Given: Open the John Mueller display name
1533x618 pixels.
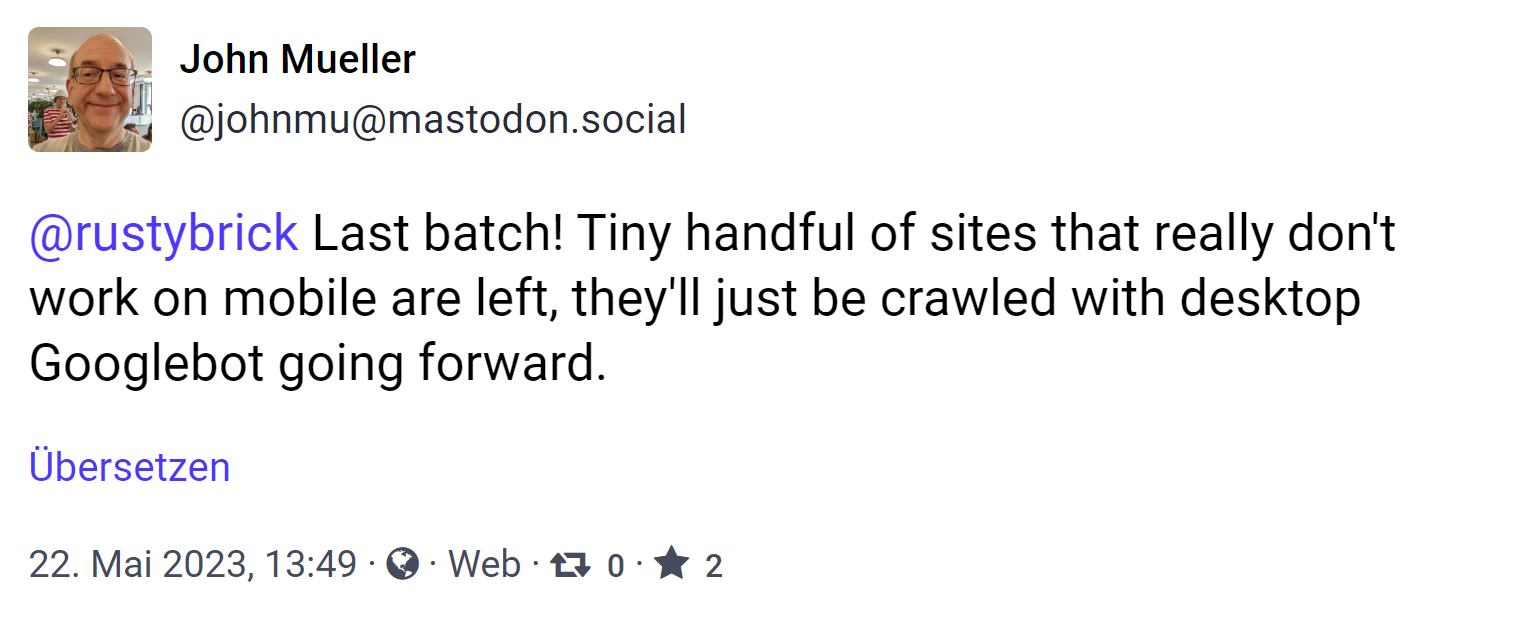Looking at the screenshot, I should tap(297, 61).
